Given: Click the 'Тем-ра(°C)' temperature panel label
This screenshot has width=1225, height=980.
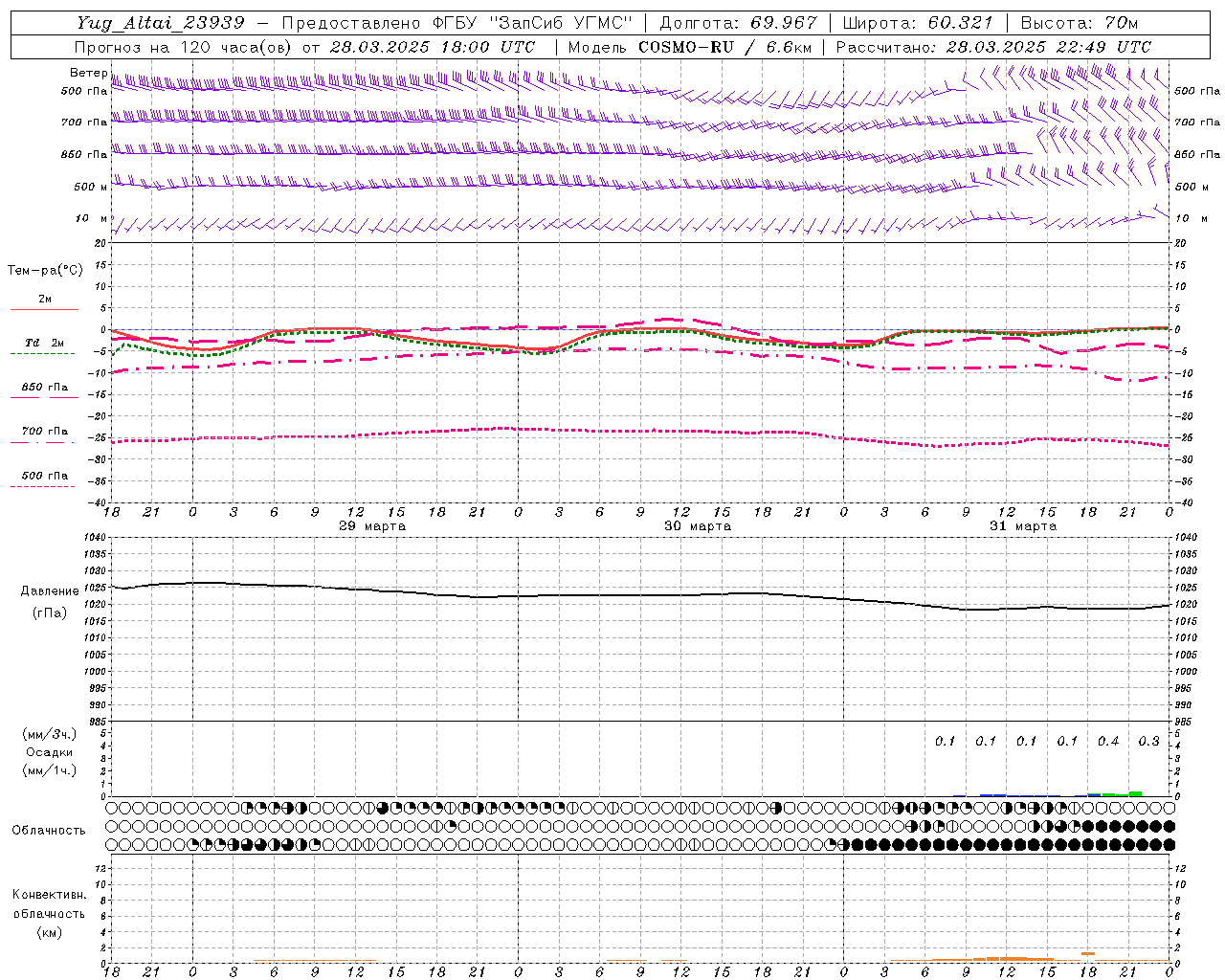Looking at the screenshot, I should [45, 271].
